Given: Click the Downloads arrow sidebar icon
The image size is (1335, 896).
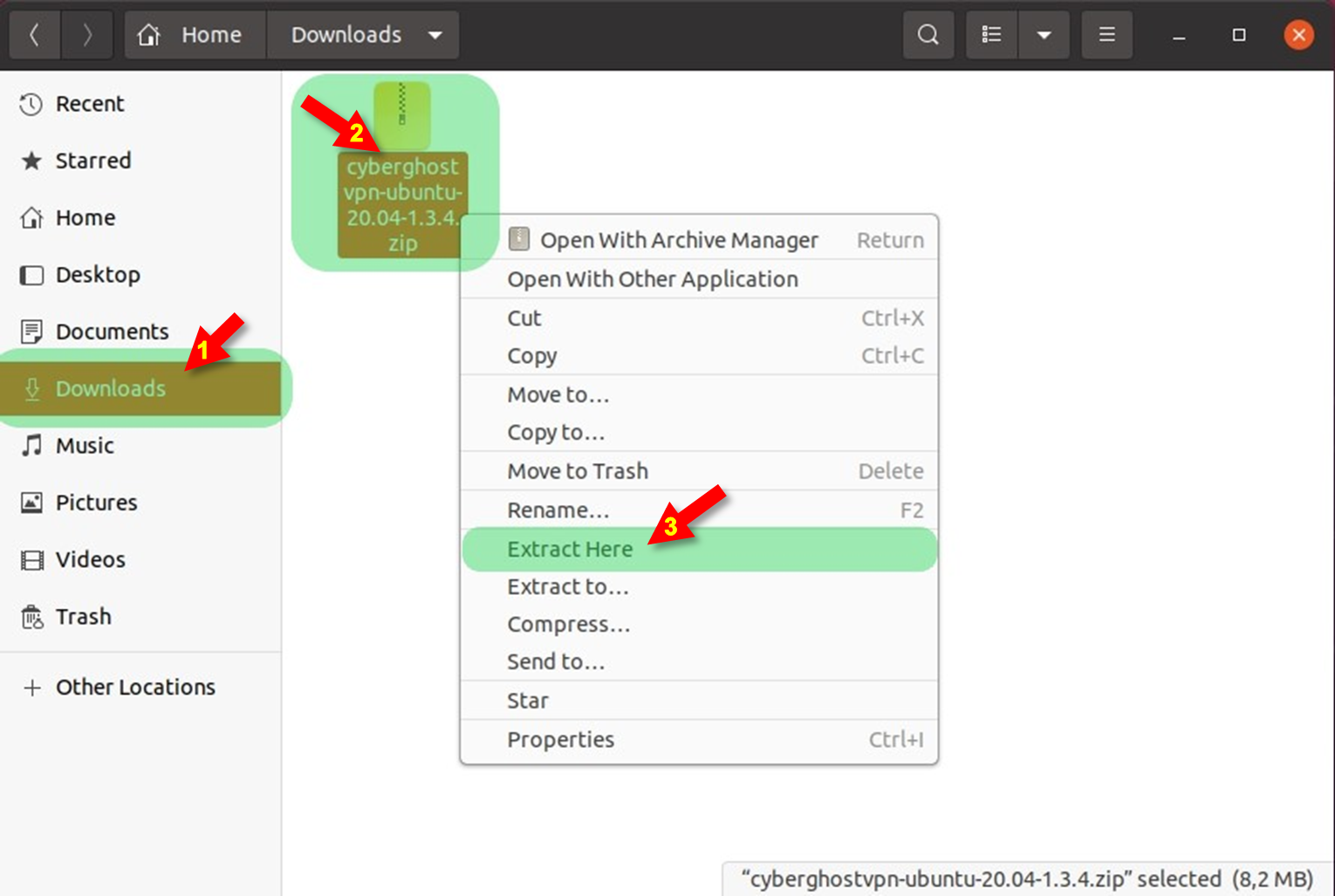Looking at the screenshot, I should pos(31,388).
